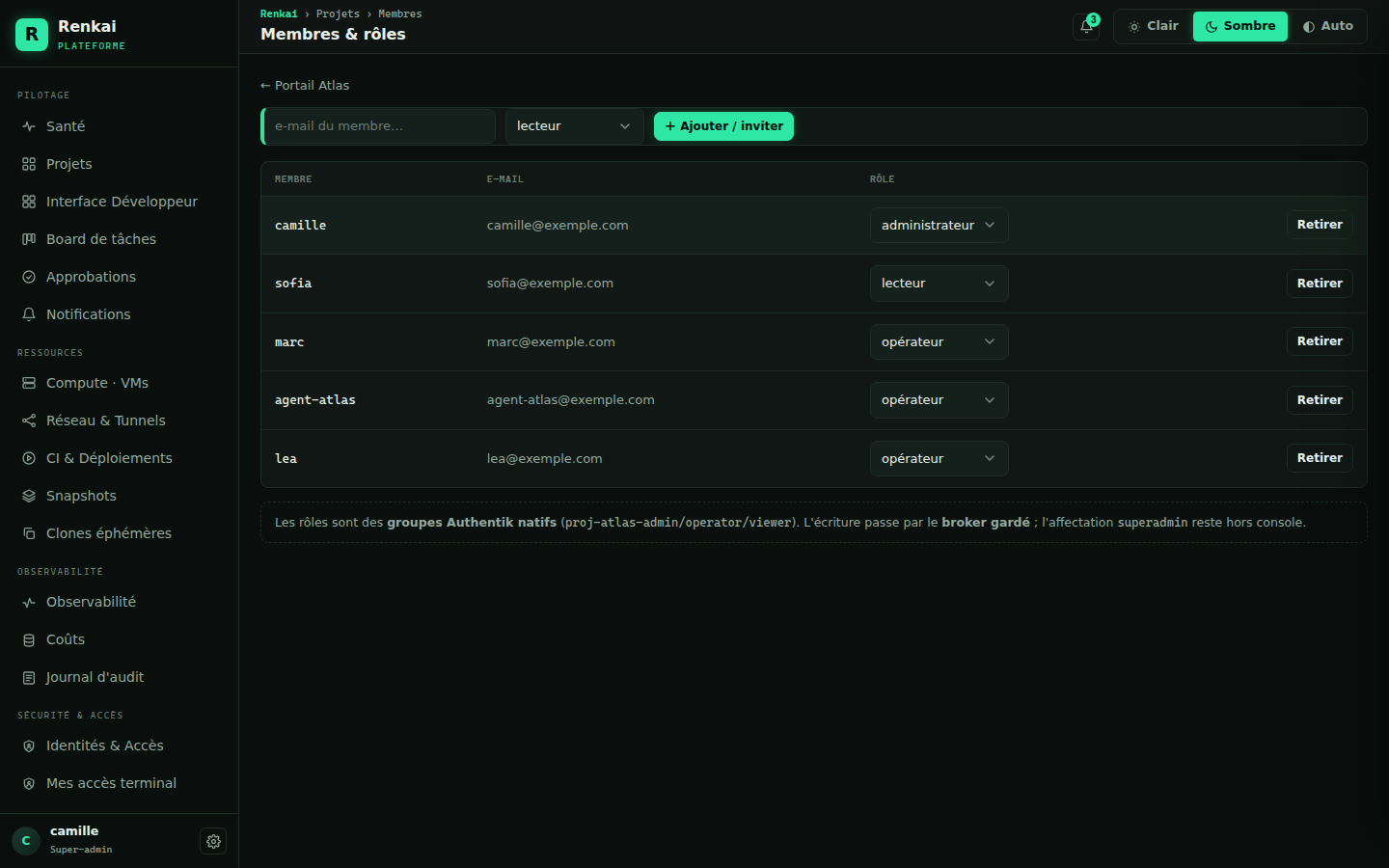Screen dimensions: 1389x868
Task: Remove camille with Retirer button
Action: pyautogui.click(x=1320, y=225)
